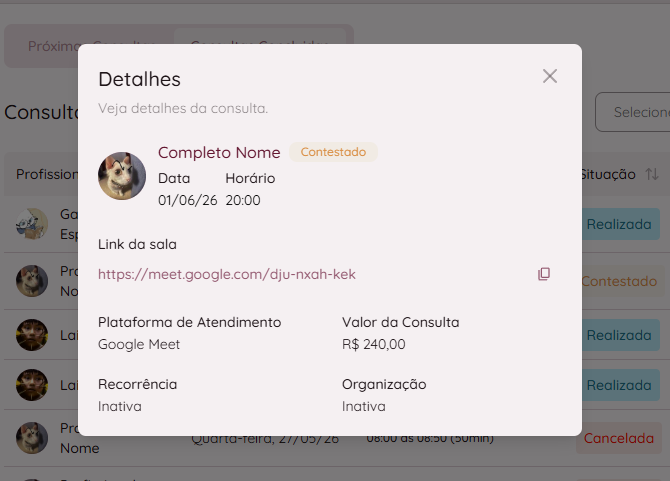Click the Cancelada status badge
This screenshot has height=481, width=670.
[x=618, y=438]
